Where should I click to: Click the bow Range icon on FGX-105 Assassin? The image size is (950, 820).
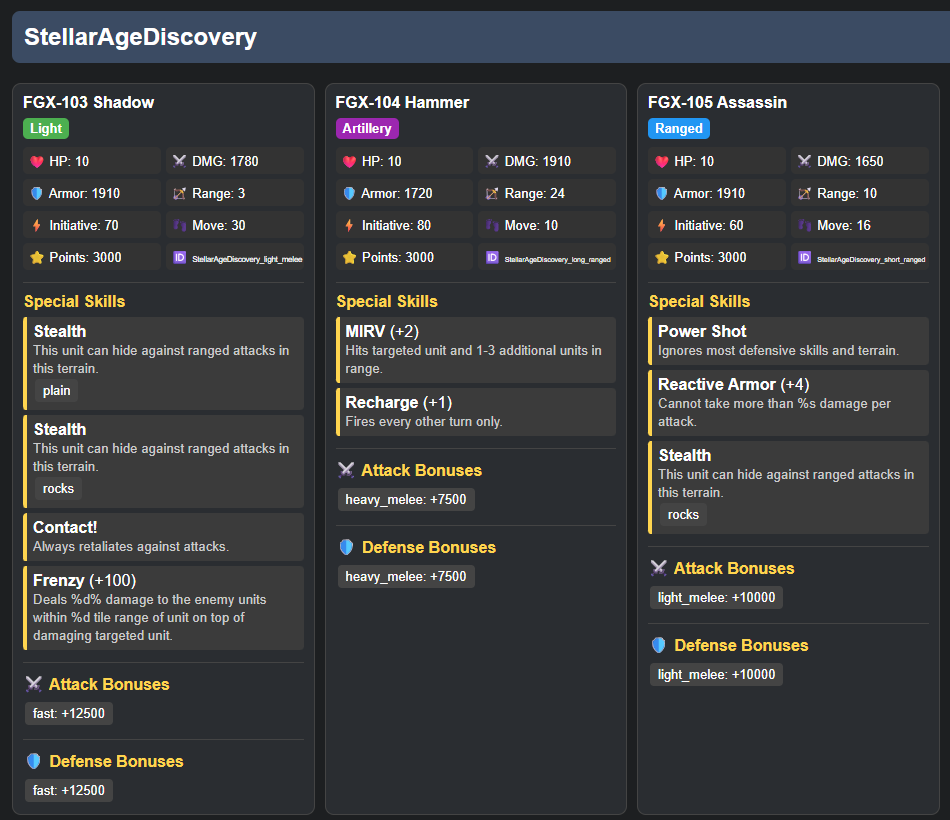point(805,193)
